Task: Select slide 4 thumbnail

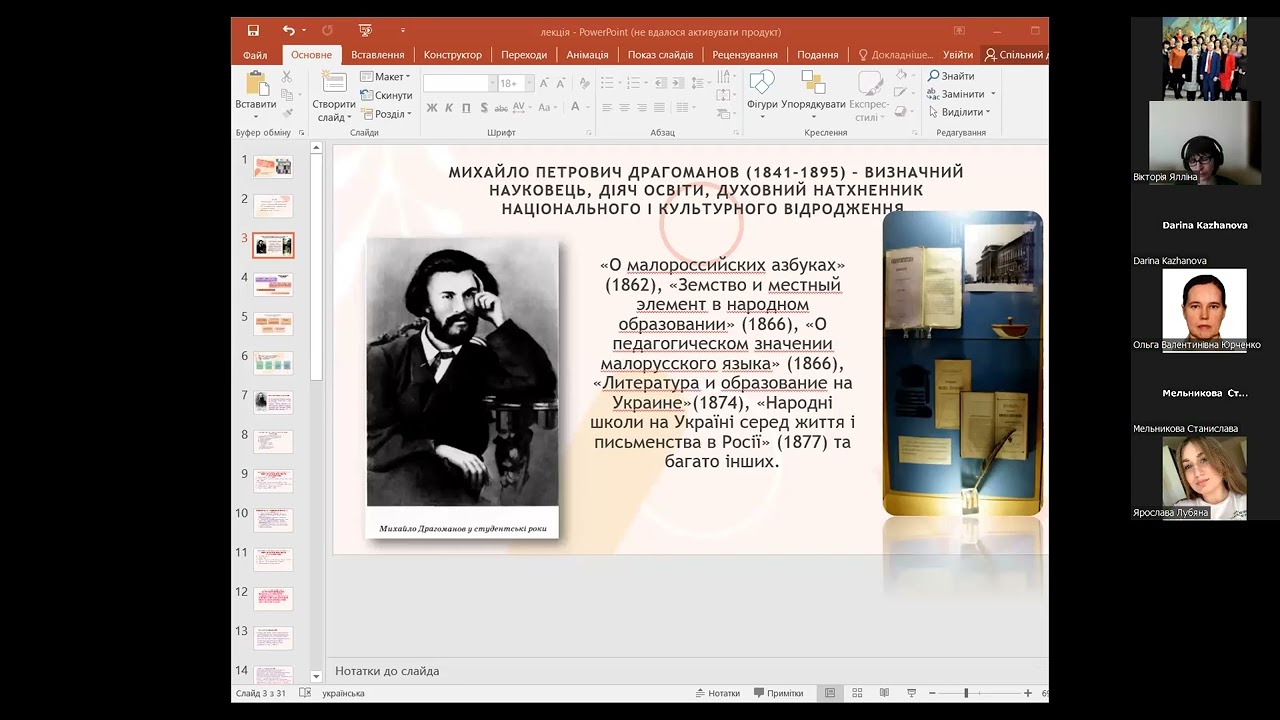Action: tap(273, 284)
